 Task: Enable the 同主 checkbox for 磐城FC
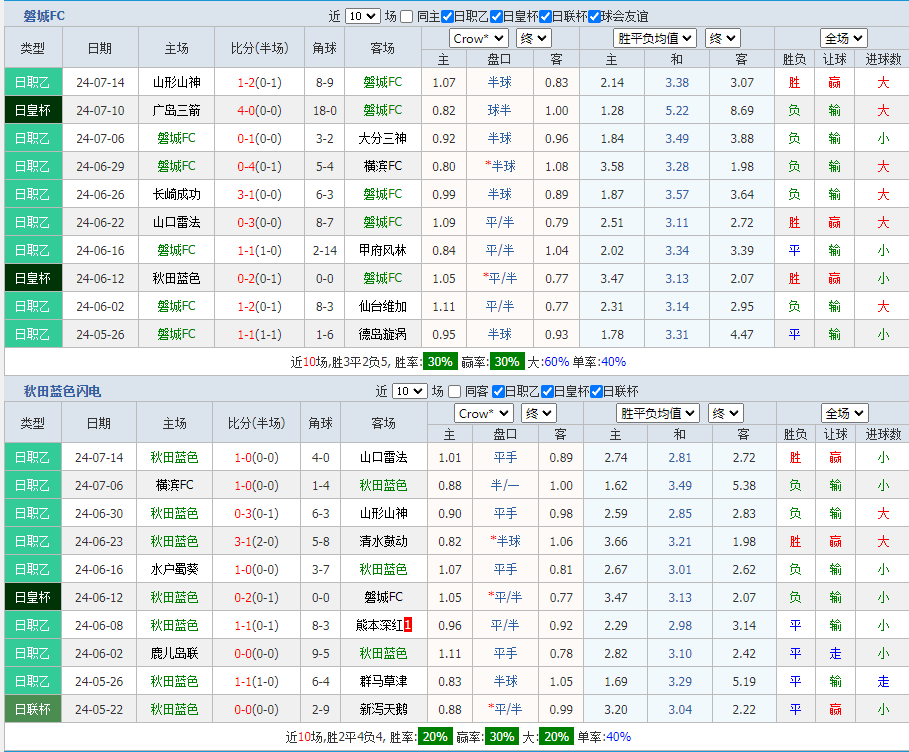click(x=405, y=15)
